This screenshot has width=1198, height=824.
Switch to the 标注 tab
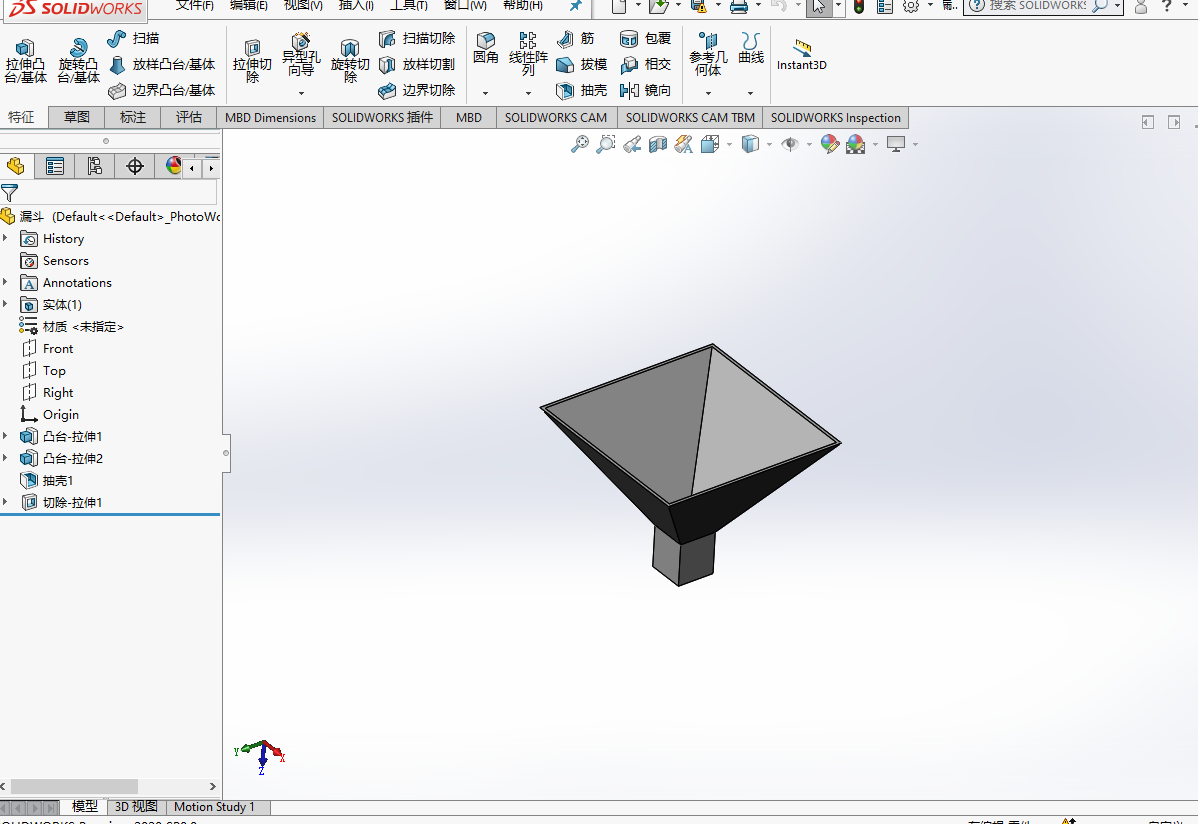[x=133, y=117]
